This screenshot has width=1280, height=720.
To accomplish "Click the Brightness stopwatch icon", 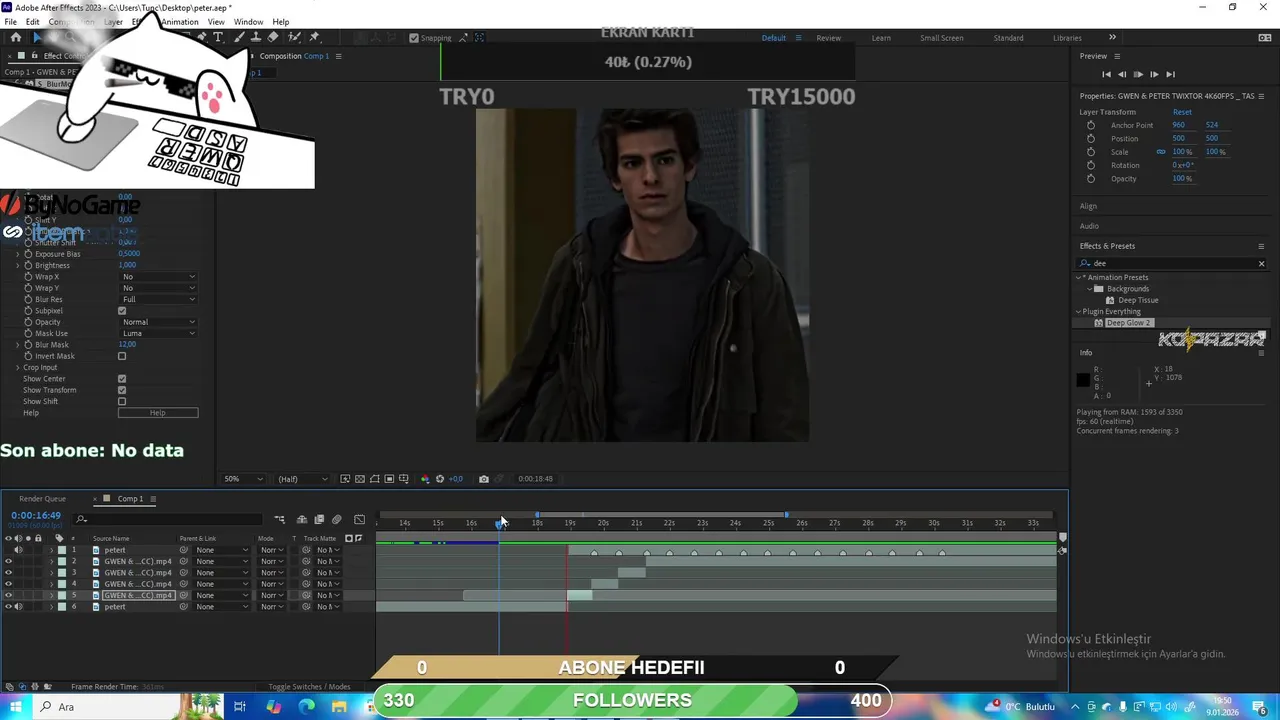I will (28, 265).
